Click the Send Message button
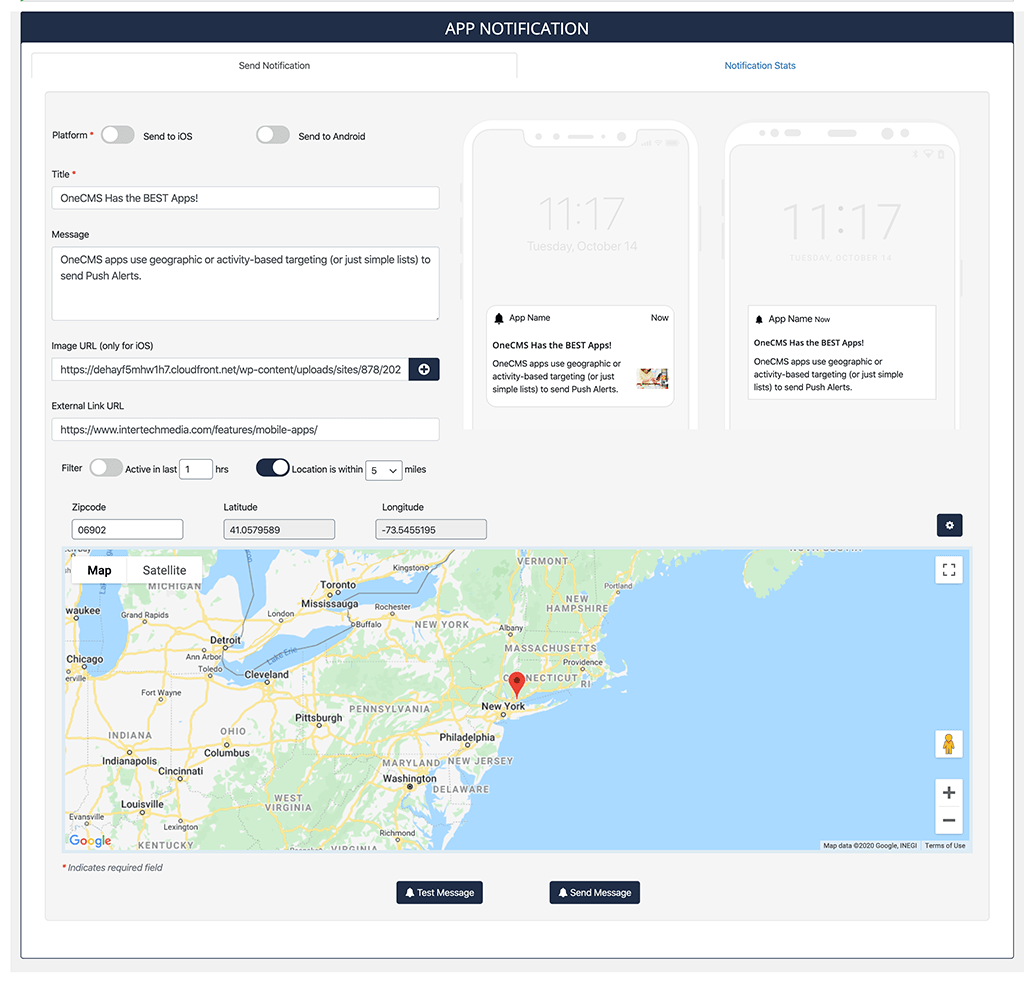 [595, 893]
